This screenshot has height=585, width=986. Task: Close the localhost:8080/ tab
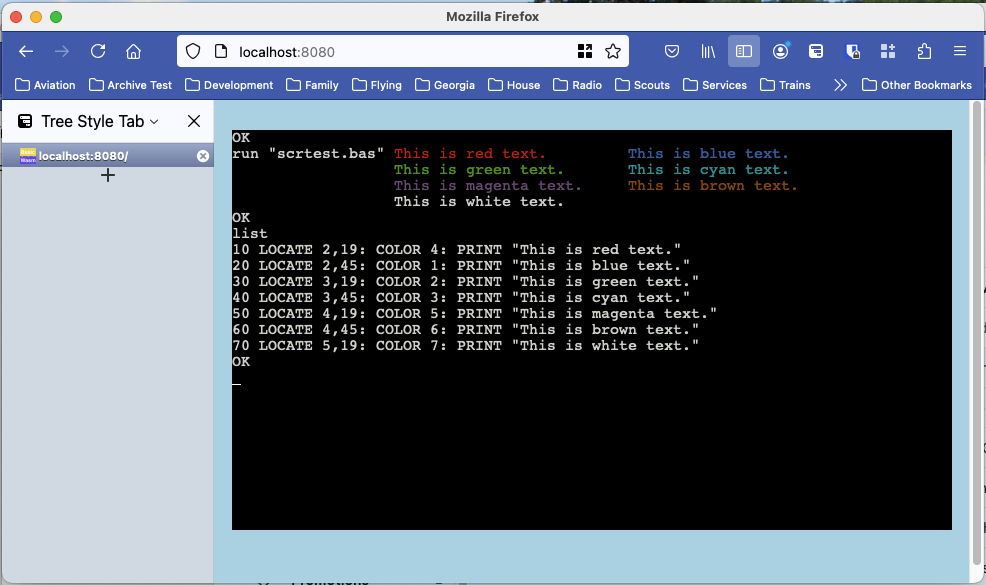(x=203, y=156)
